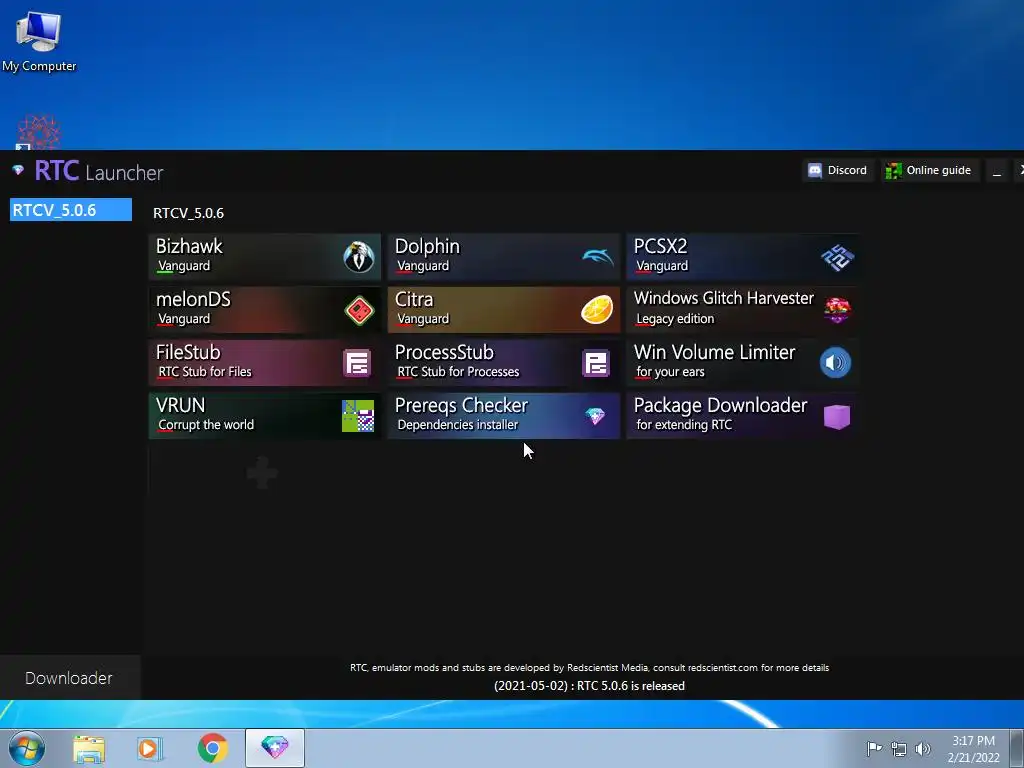Click the 'RTC 5.0.6 is released' news line
This screenshot has width=1024, height=768.
click(589, 686)
